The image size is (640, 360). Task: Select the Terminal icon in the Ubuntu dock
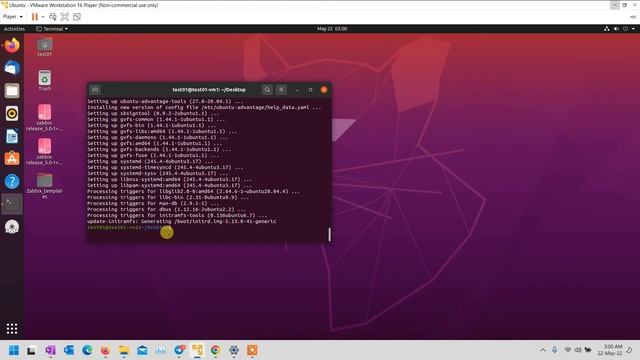point(12,203)
